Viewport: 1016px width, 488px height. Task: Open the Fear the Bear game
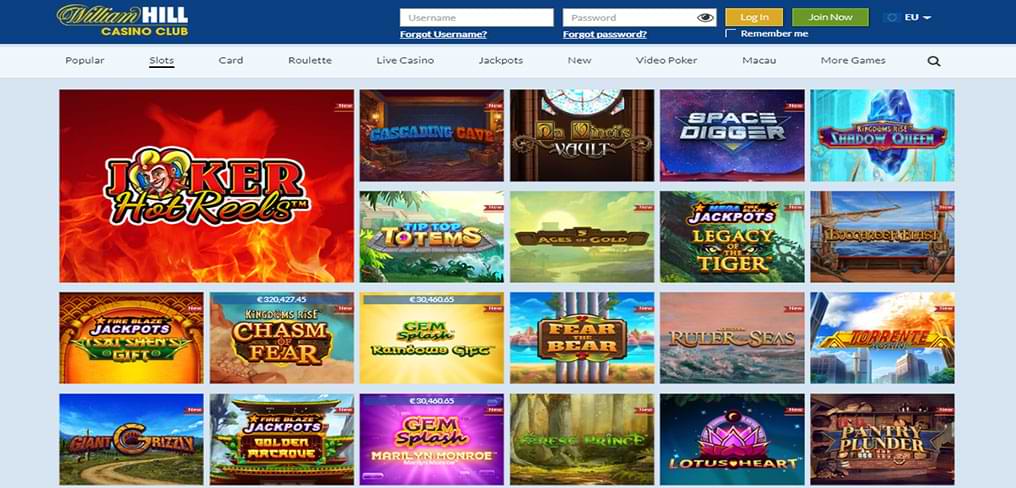coord(582,338)
